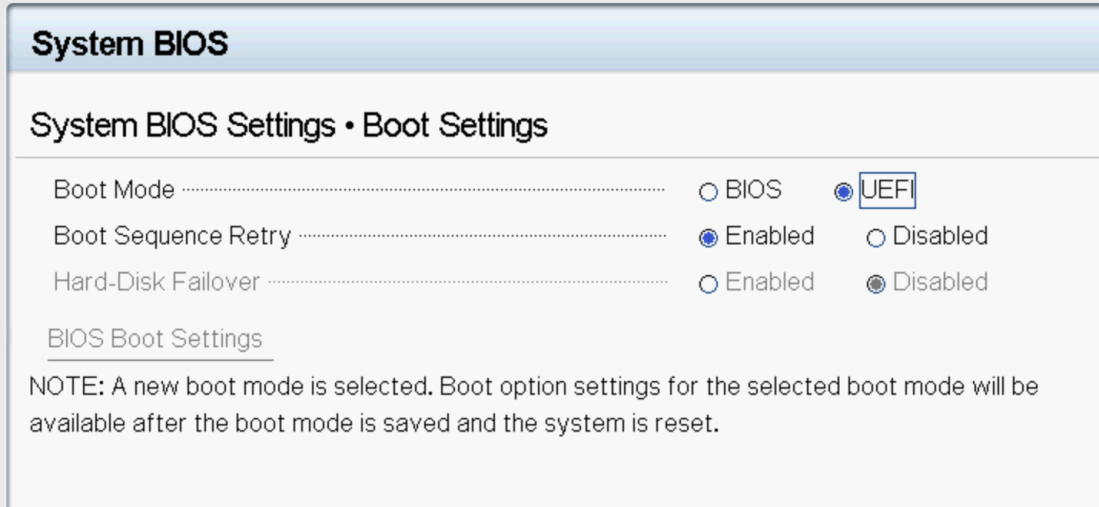Image resolution: width=1099 pixels, height=507 pixels.
Task: Disable Boot Sequence Retry radio button
Action: (x=876, y=238)
